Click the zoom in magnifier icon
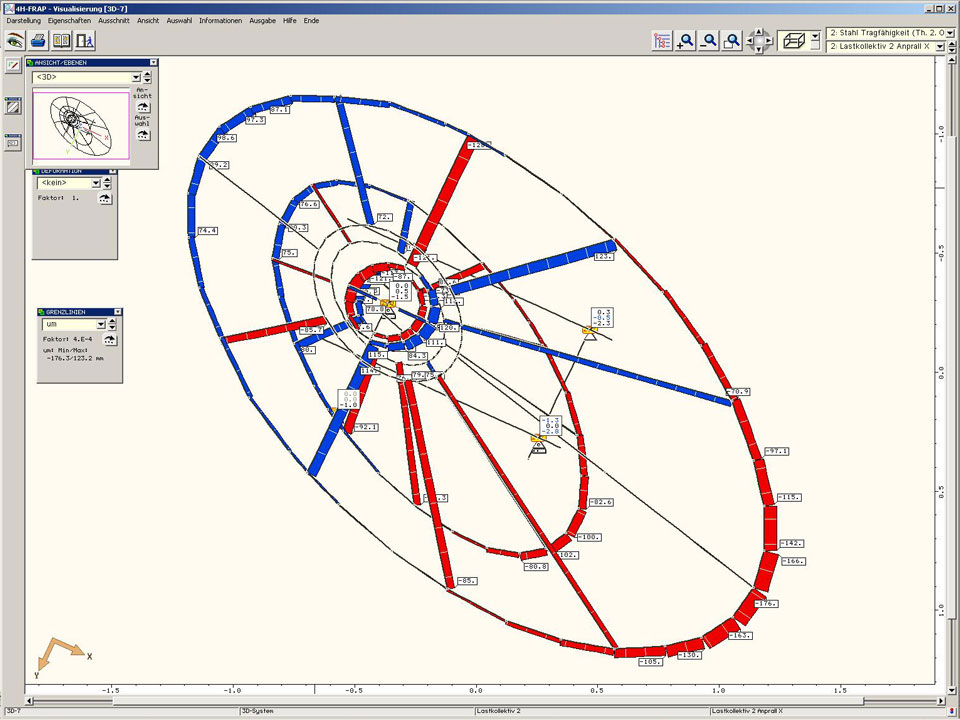This screenshot has width=960, height=720. (x=685, y=41)
